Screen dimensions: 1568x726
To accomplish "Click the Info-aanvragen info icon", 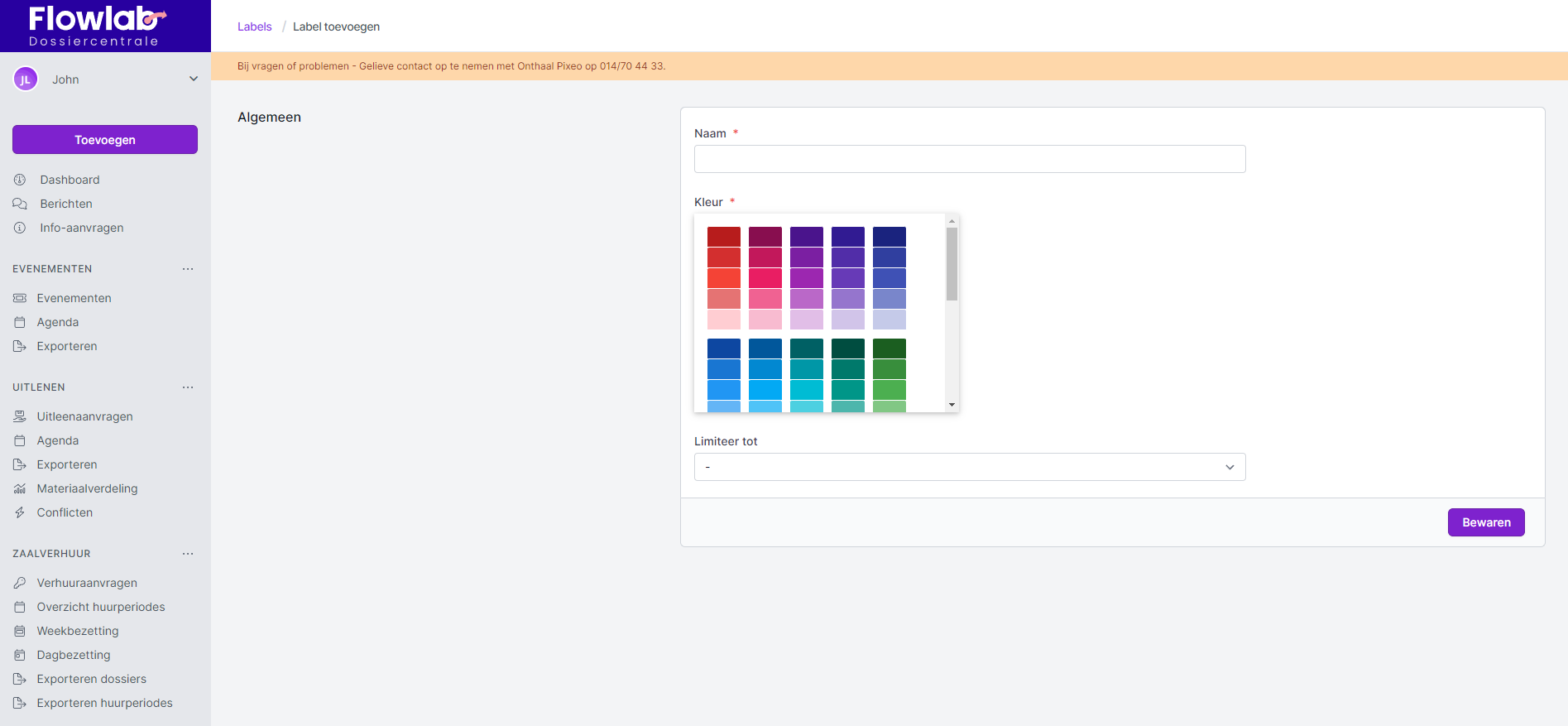I will tap(20, 228).
